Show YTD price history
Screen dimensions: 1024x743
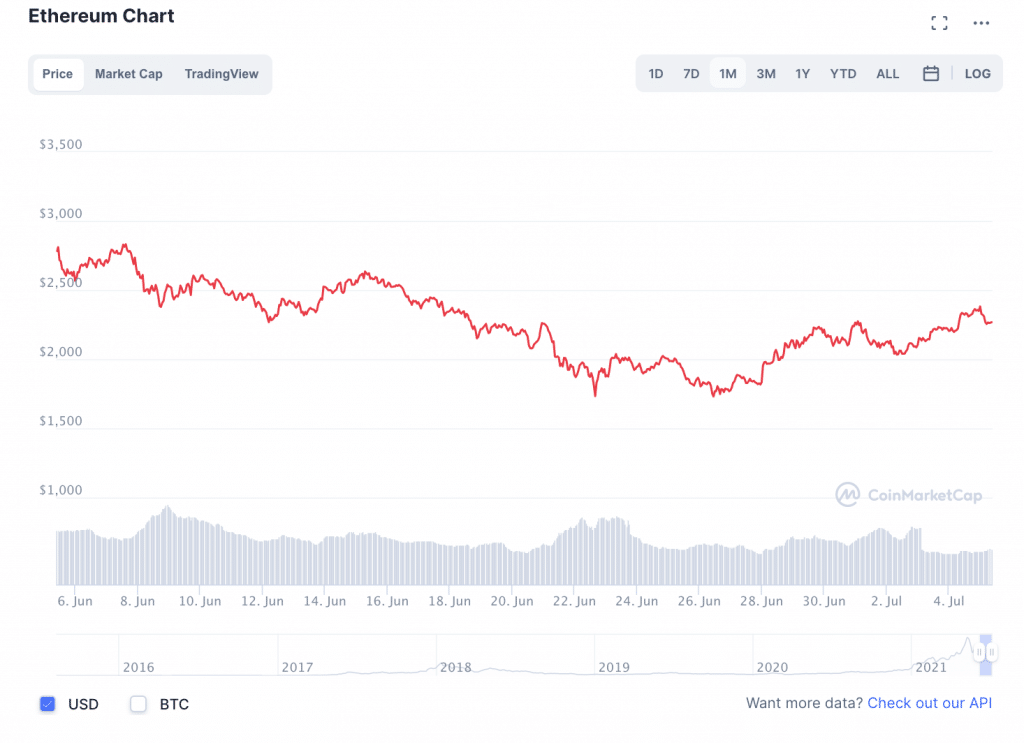(x=843, y=74)
